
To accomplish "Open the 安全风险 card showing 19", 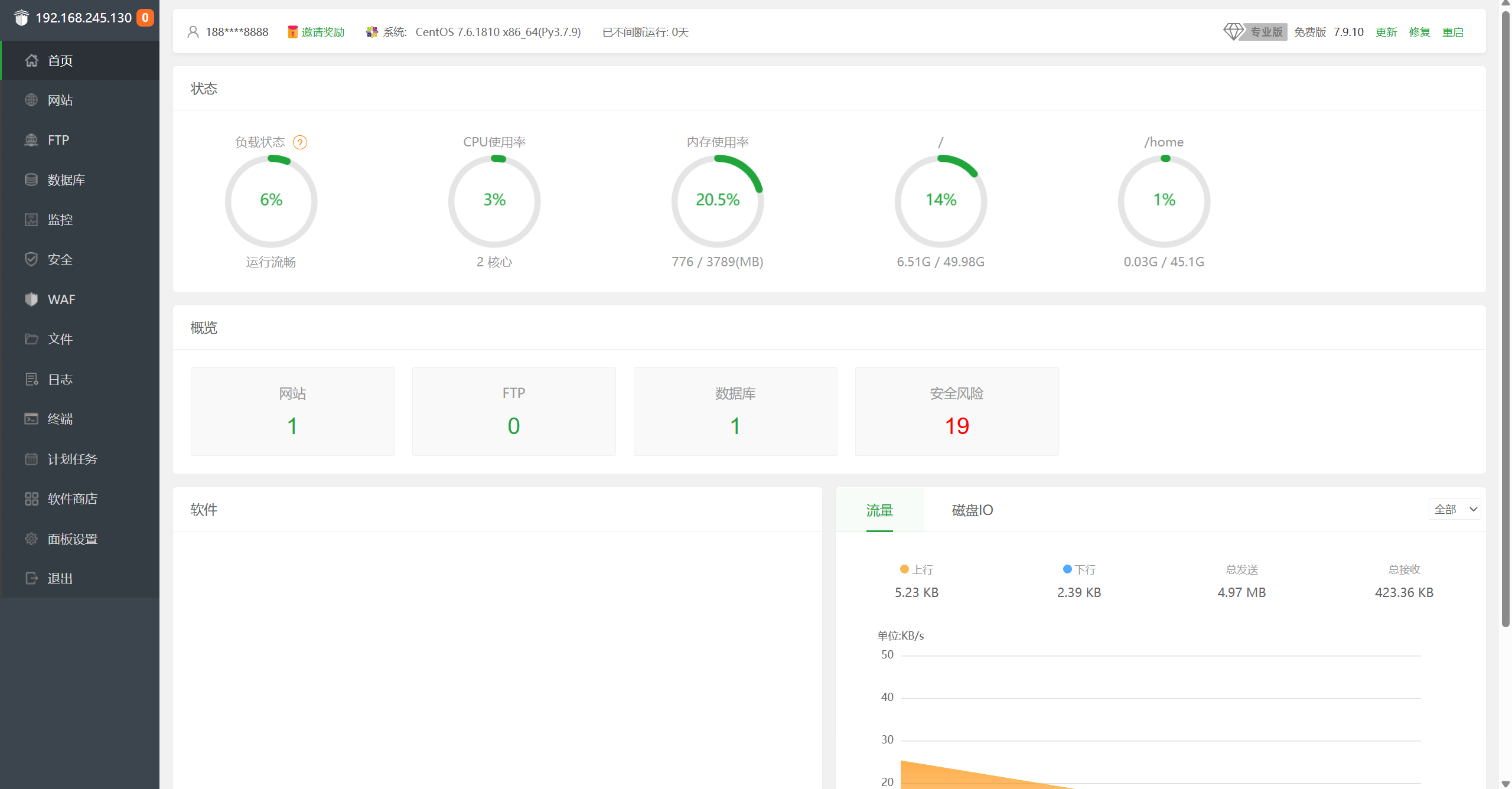I will [957, 412].
